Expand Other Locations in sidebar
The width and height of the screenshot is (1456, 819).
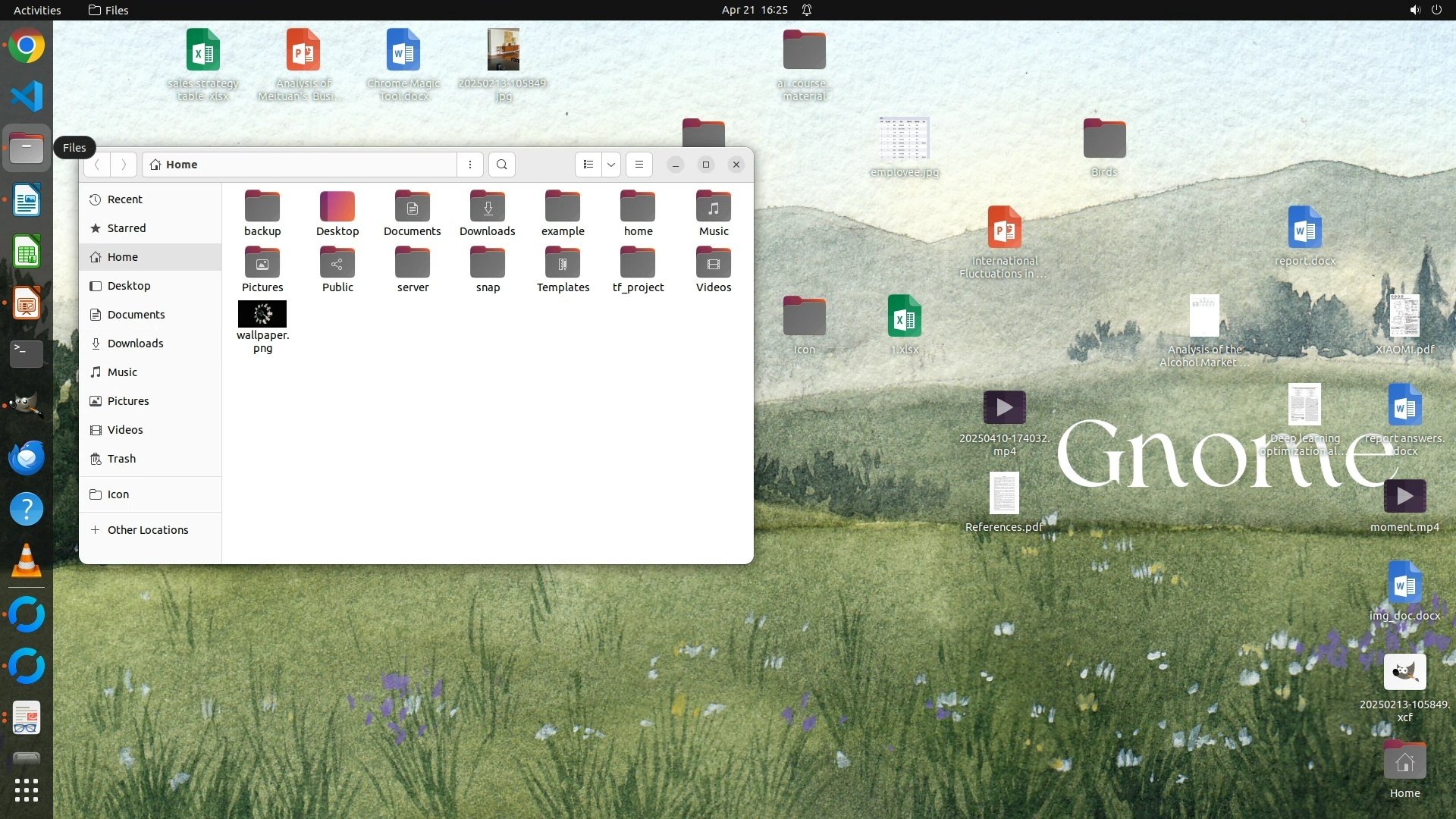click(148, 530)
